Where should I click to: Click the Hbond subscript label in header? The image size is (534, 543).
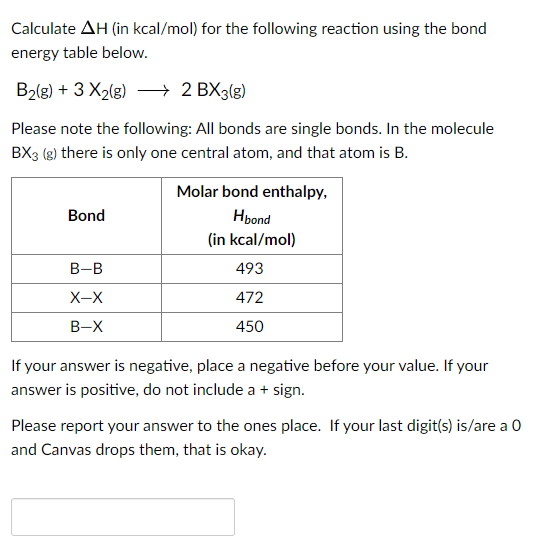pos(252,217)
